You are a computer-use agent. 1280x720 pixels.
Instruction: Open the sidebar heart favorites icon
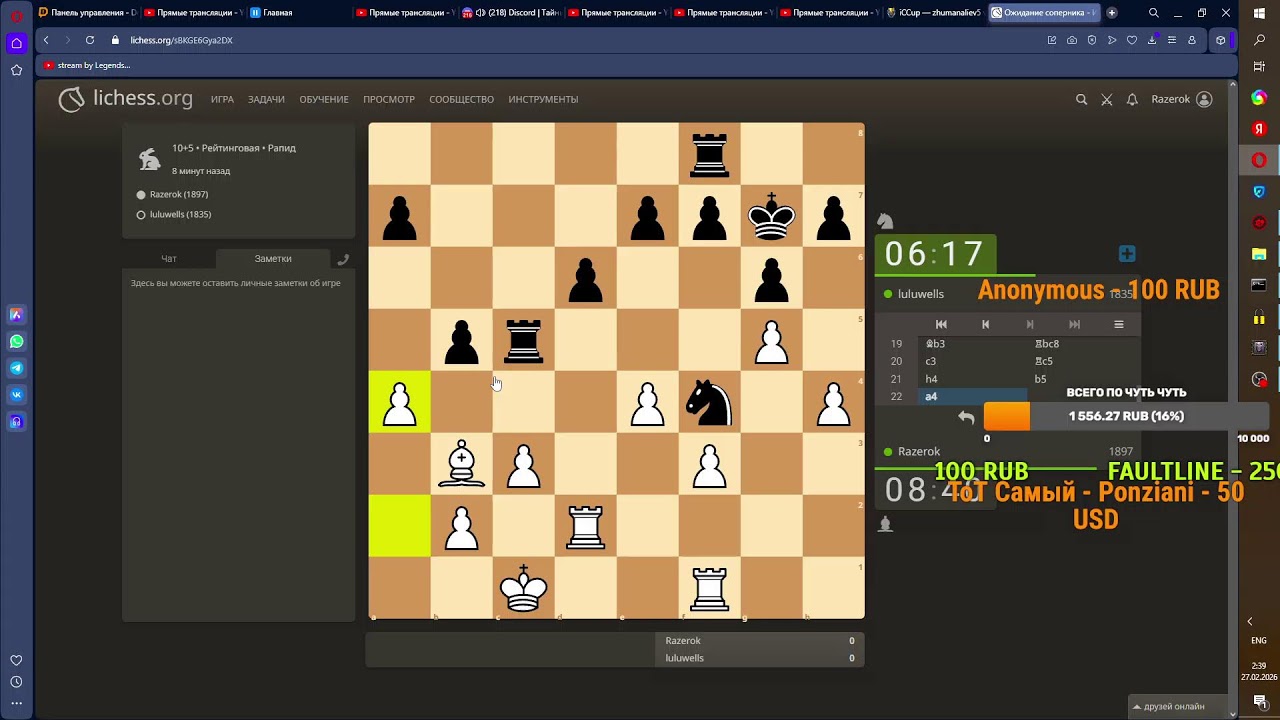[x=16, y=660]
